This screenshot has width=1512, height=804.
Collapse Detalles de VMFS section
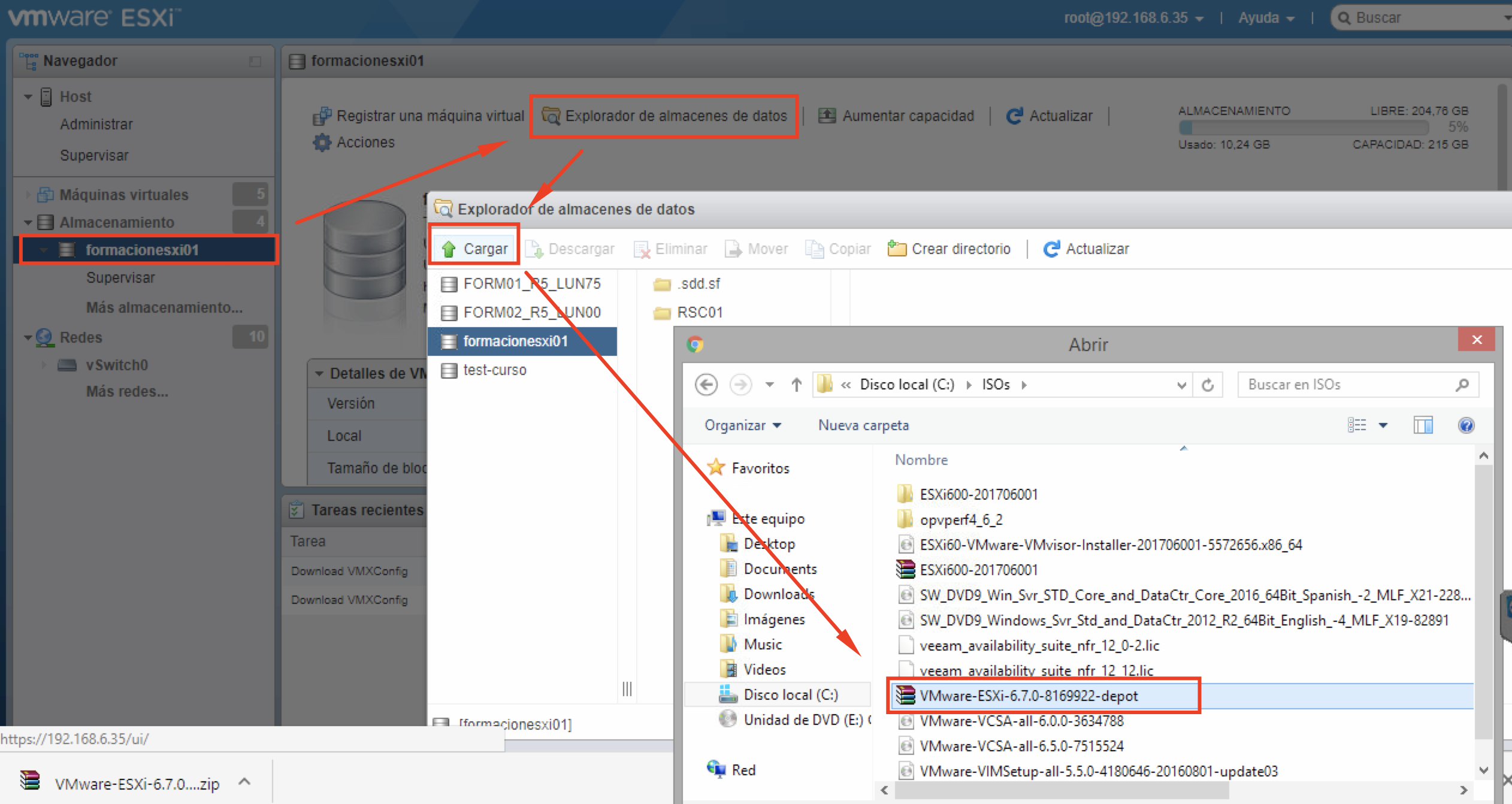319,374
